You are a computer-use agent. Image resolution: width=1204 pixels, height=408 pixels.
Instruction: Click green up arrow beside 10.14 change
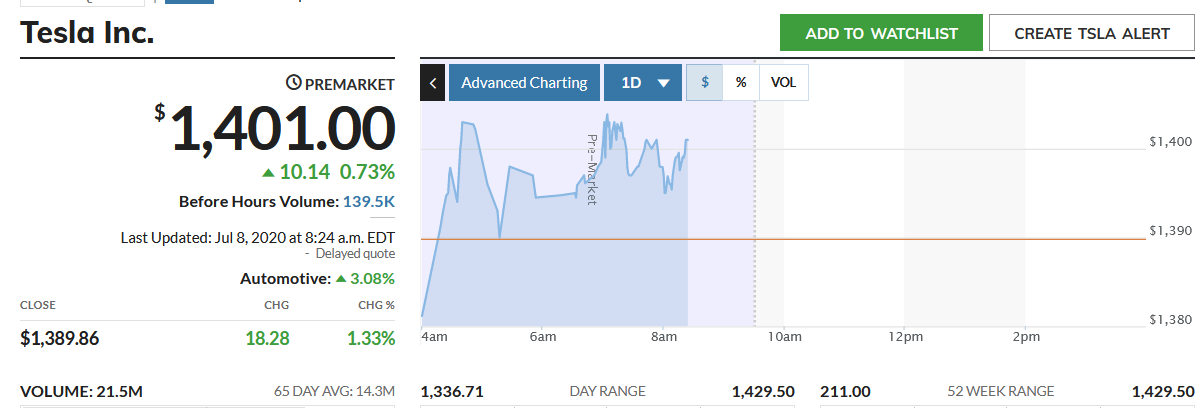[x=268, y=172]
